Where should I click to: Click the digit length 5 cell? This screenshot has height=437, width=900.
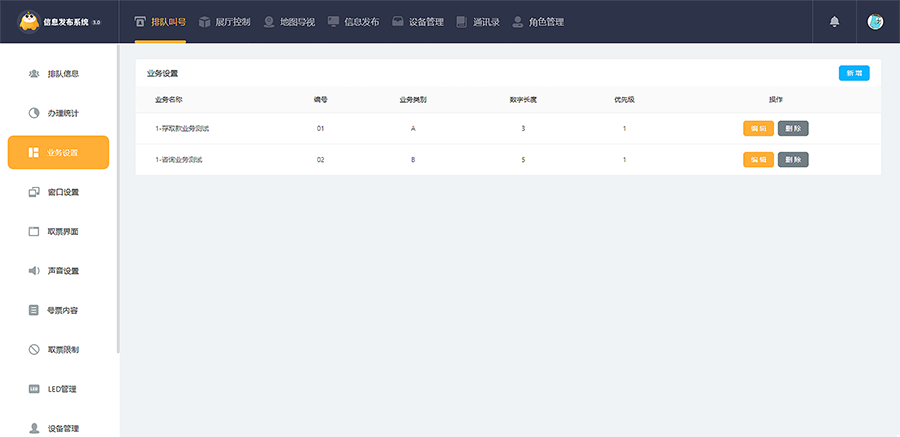(523, 160)
